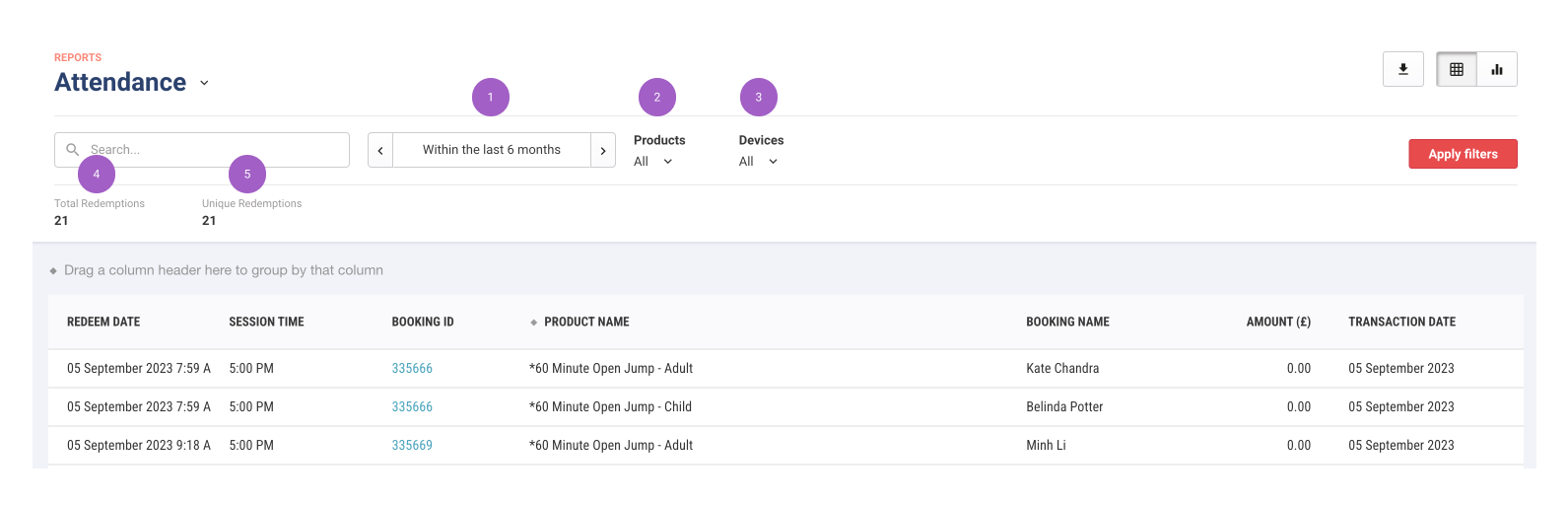Viewport: 1568px width, 505px height.
Task: Sort by Product Name column header
Action: [586, 323]
